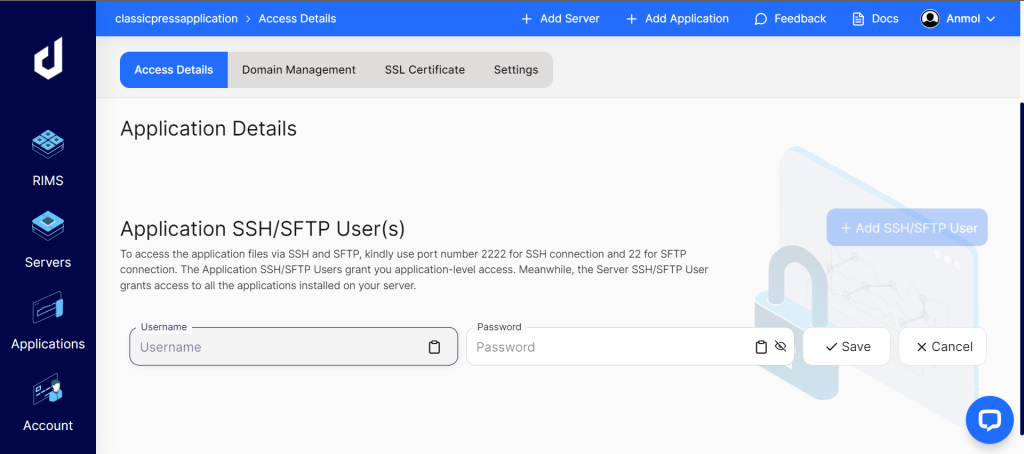
Task: Click Add SSH/SFTP User button
Action: (907, 228)
